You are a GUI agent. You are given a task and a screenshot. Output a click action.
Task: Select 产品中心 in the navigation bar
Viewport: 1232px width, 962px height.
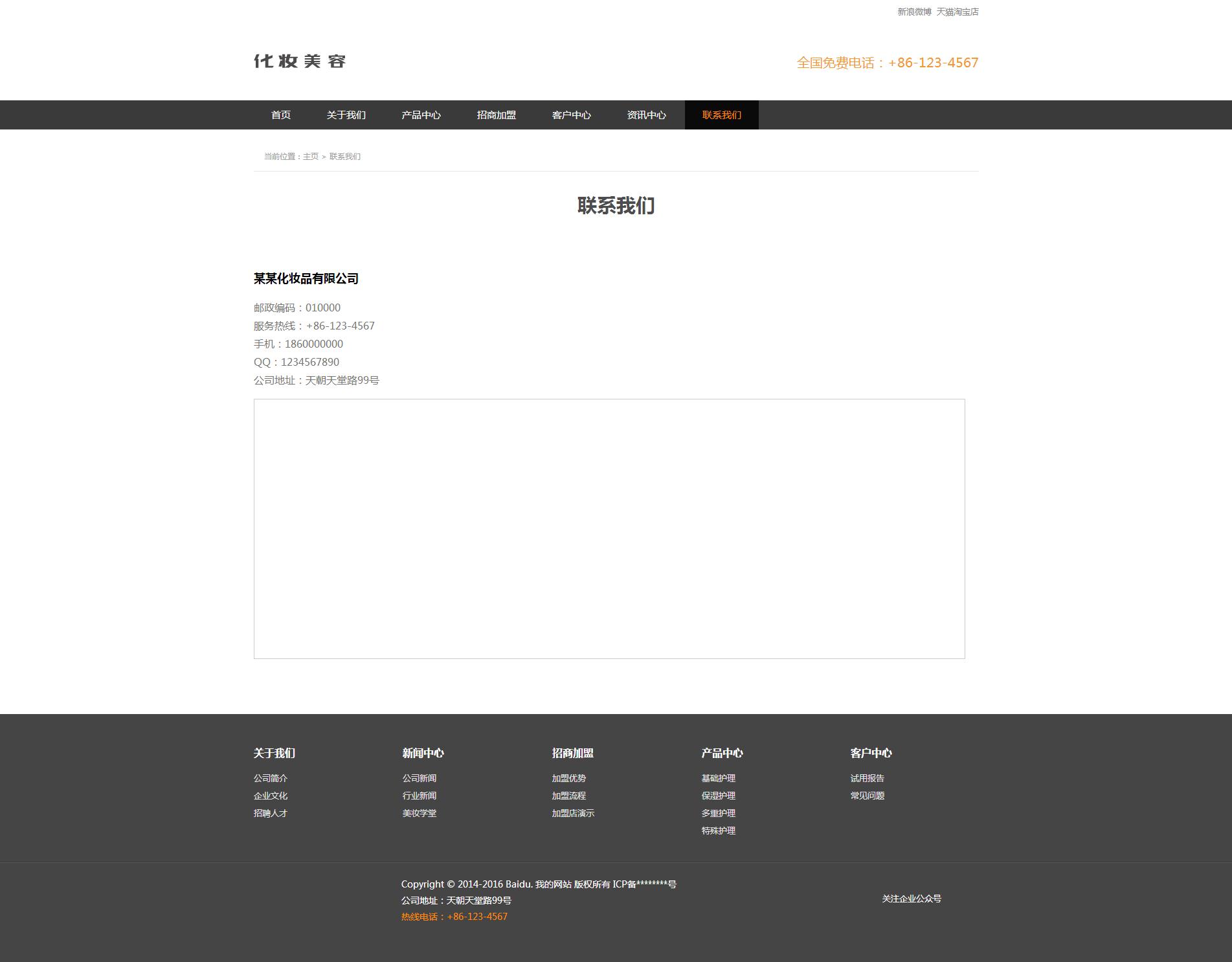coord(421,115)
